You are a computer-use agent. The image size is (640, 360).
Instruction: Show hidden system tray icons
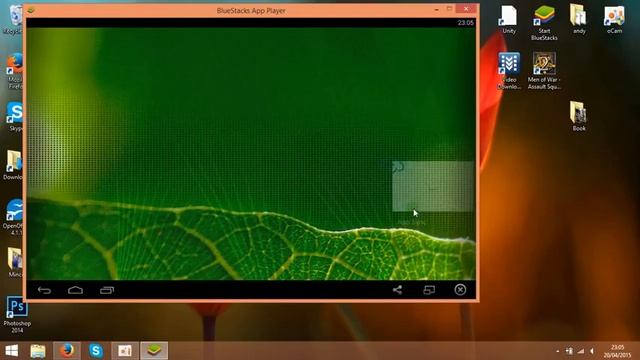tap(558, 351)
